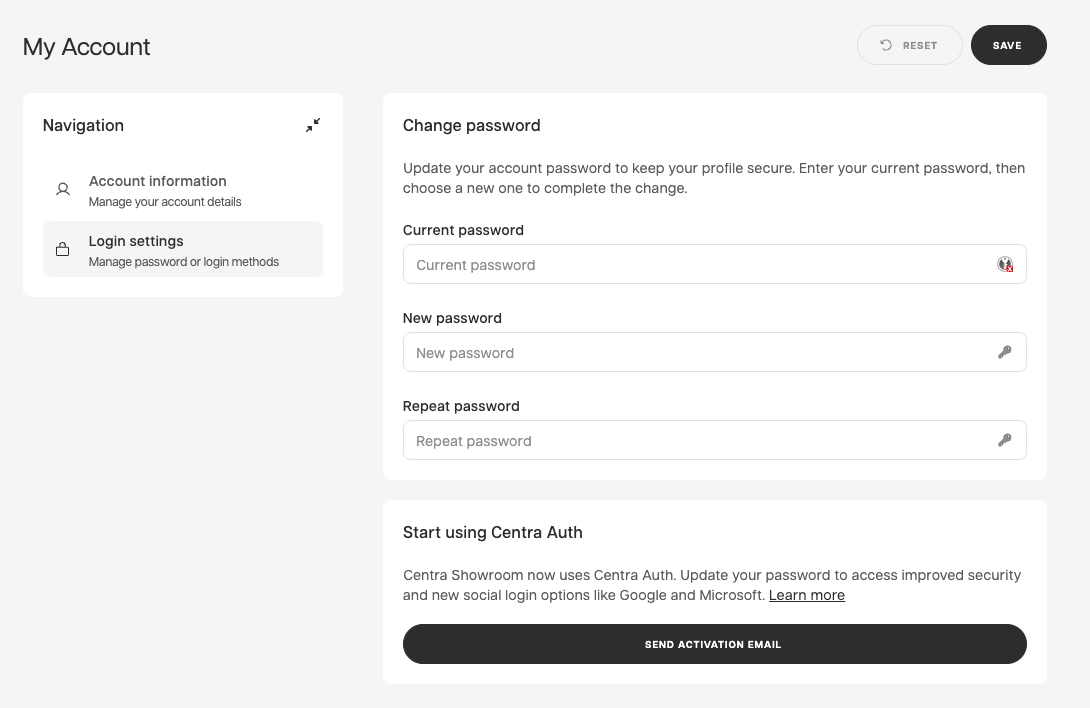Screen dimensions: 1090x708
Task: Click inside the New password field
Action: (700, 352)
